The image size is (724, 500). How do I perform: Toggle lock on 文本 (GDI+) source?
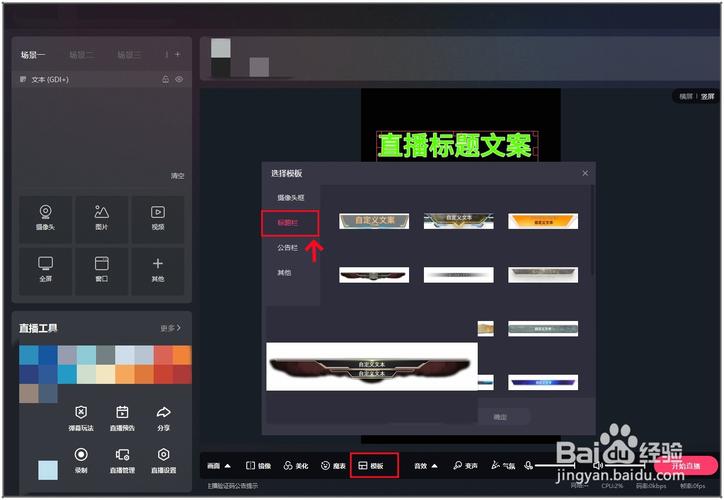165,79
